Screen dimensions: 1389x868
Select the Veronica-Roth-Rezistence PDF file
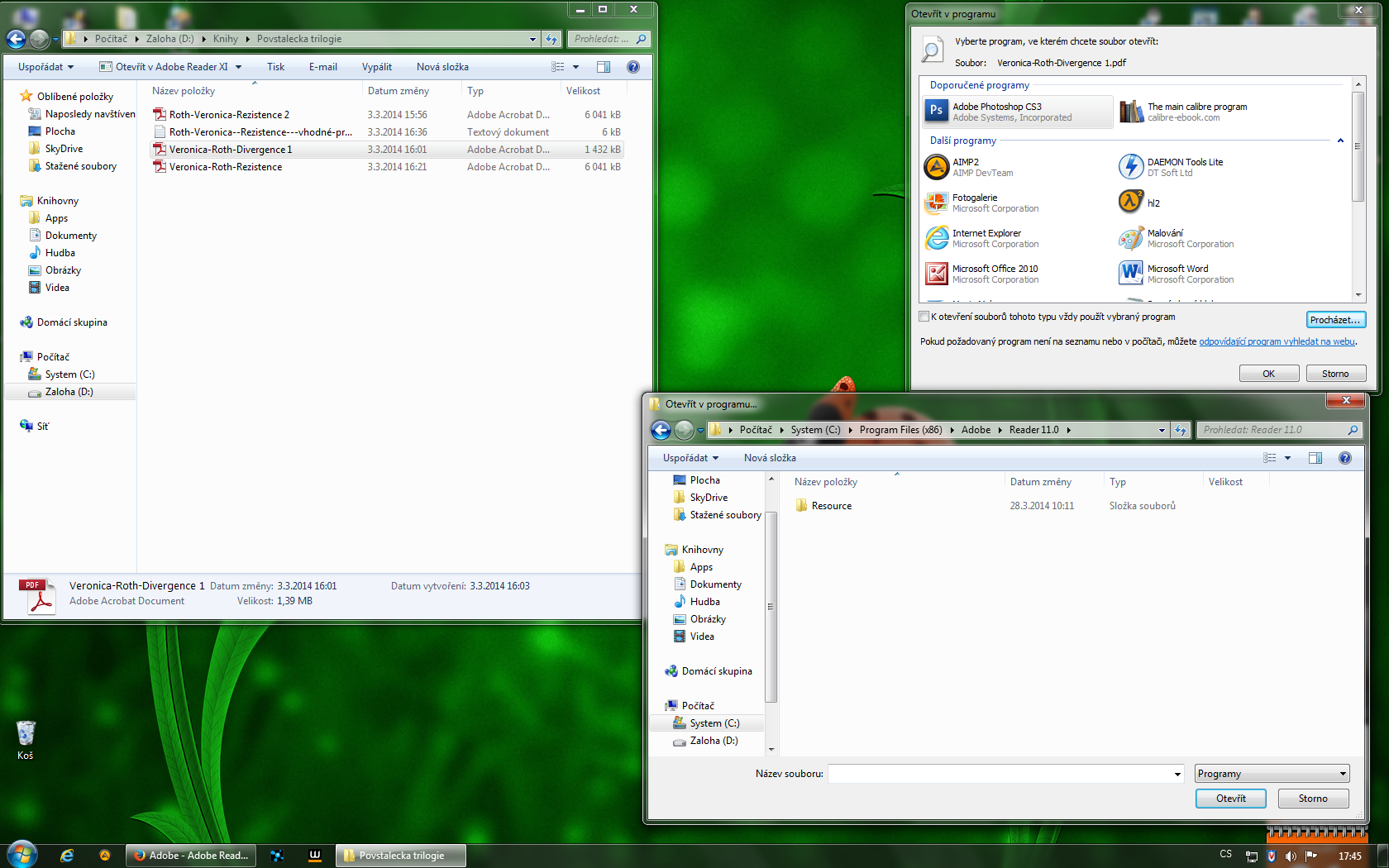coord(387,167)
